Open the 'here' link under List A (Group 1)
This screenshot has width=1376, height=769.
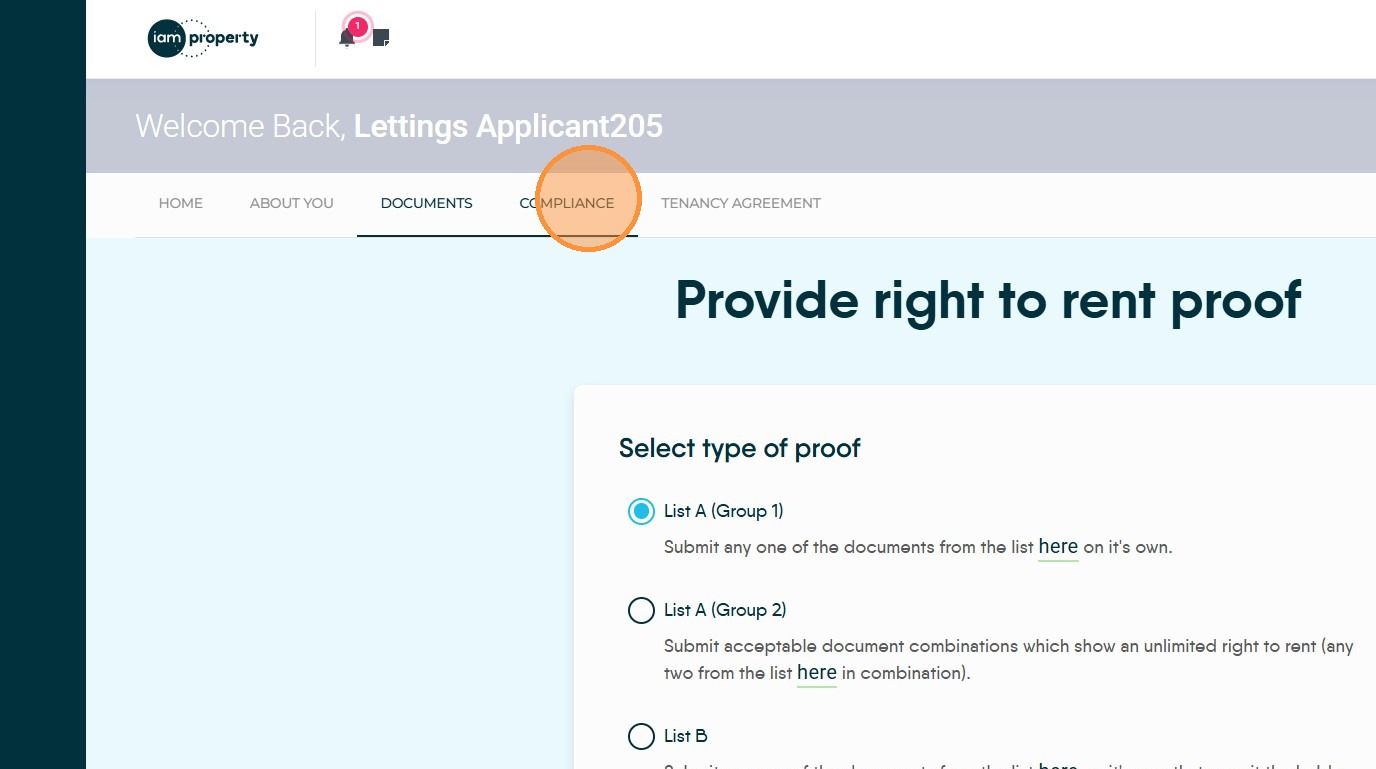coord(1058,547)
